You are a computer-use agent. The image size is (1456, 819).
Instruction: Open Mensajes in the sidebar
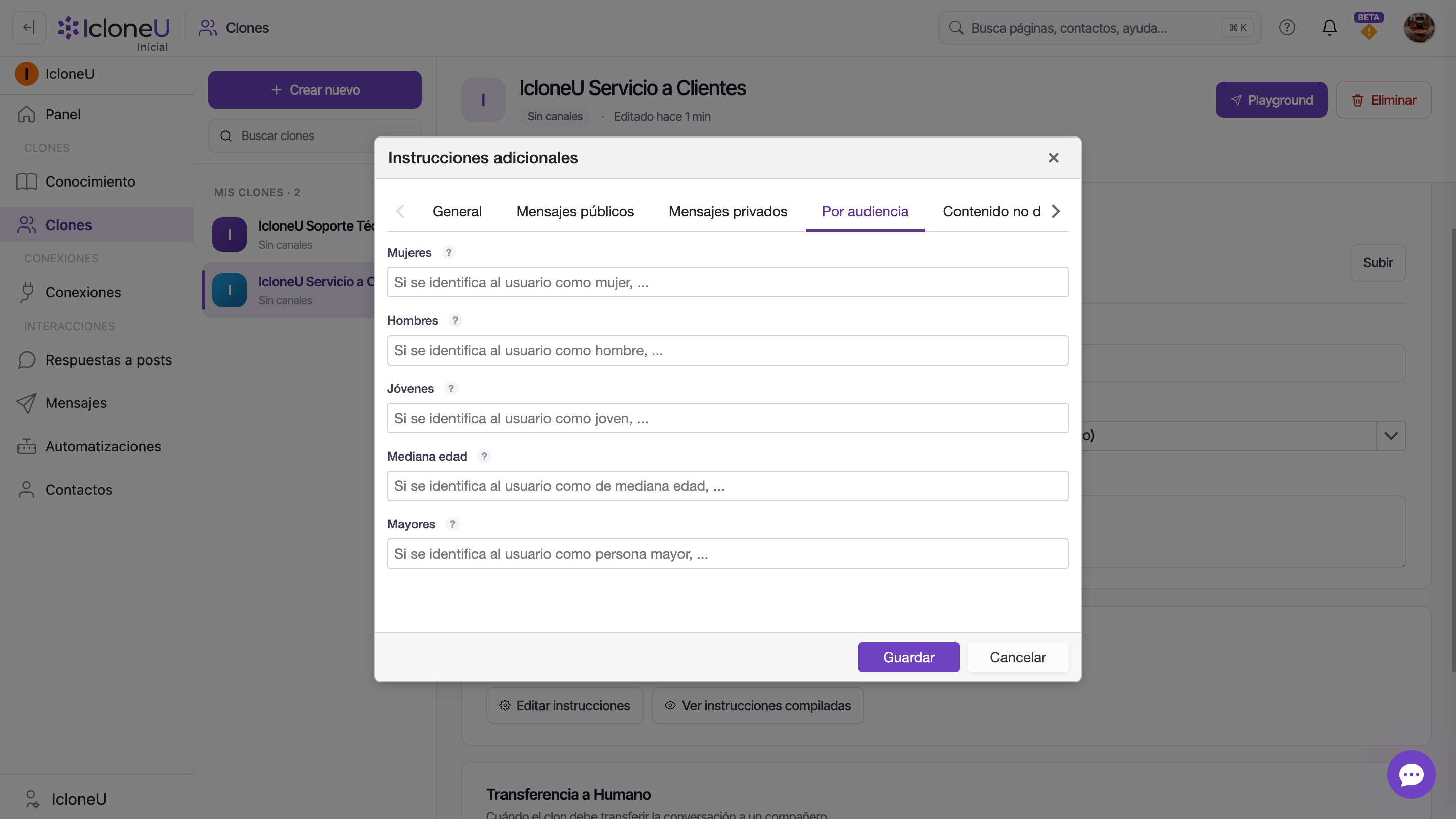(x=97, y=403)
